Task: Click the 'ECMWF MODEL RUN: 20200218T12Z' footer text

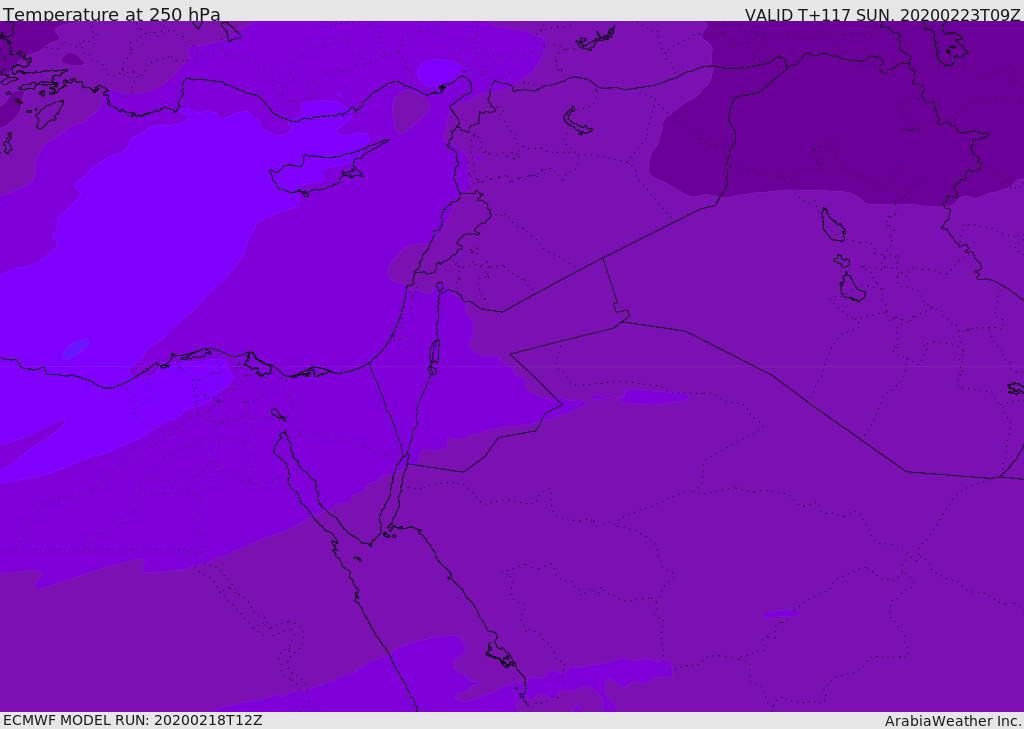Action: [133, 720]
